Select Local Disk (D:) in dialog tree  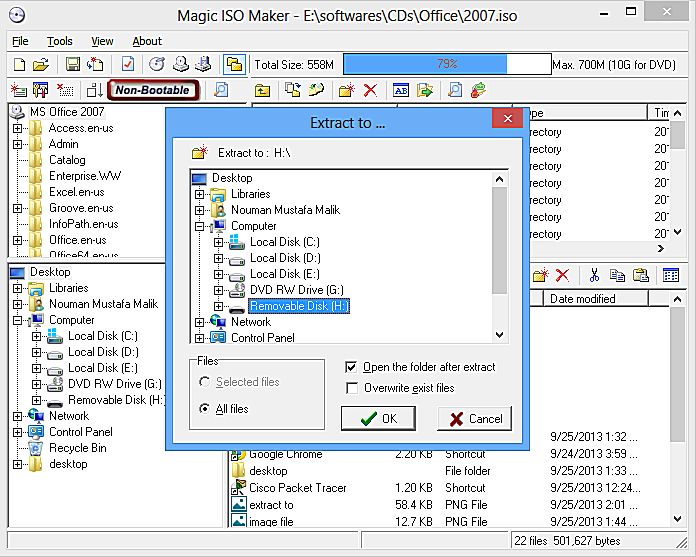pos(285,258)
